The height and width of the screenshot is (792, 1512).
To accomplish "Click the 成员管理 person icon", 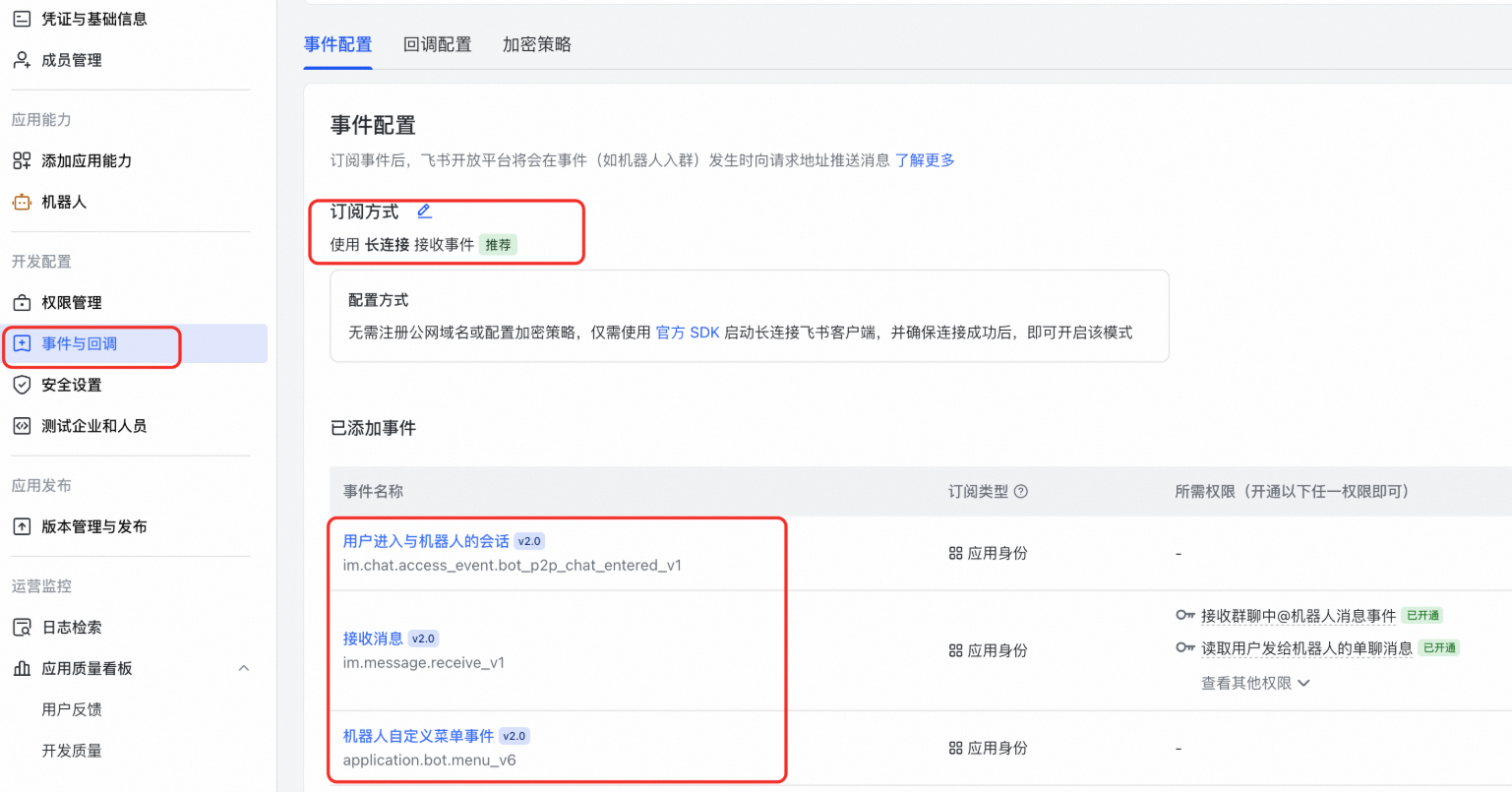I will tap(22, 60).
